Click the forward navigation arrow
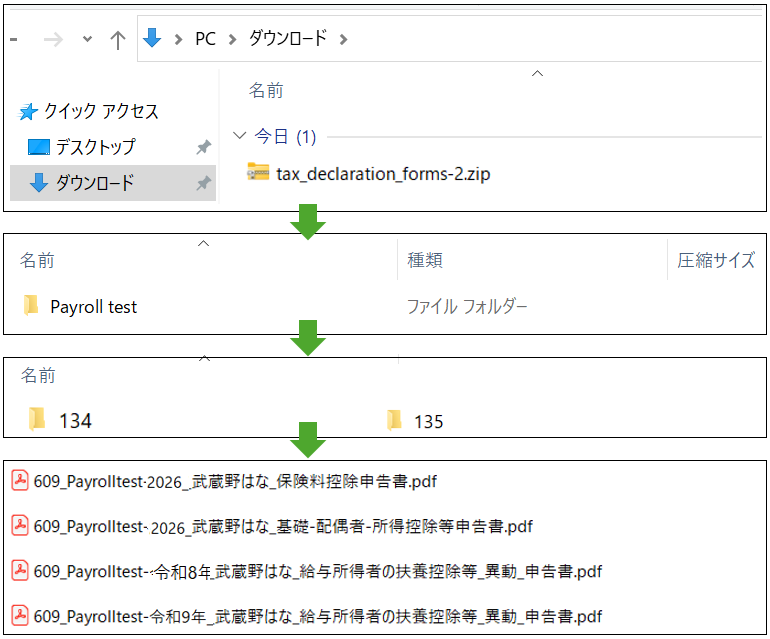The height and width of the screenshot is (639, 770). click(x=54, y=39)
